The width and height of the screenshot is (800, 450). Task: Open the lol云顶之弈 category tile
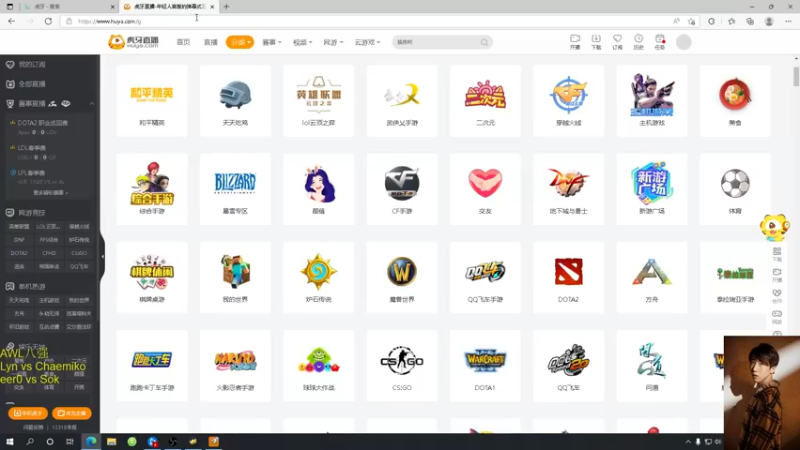point(318,101)
